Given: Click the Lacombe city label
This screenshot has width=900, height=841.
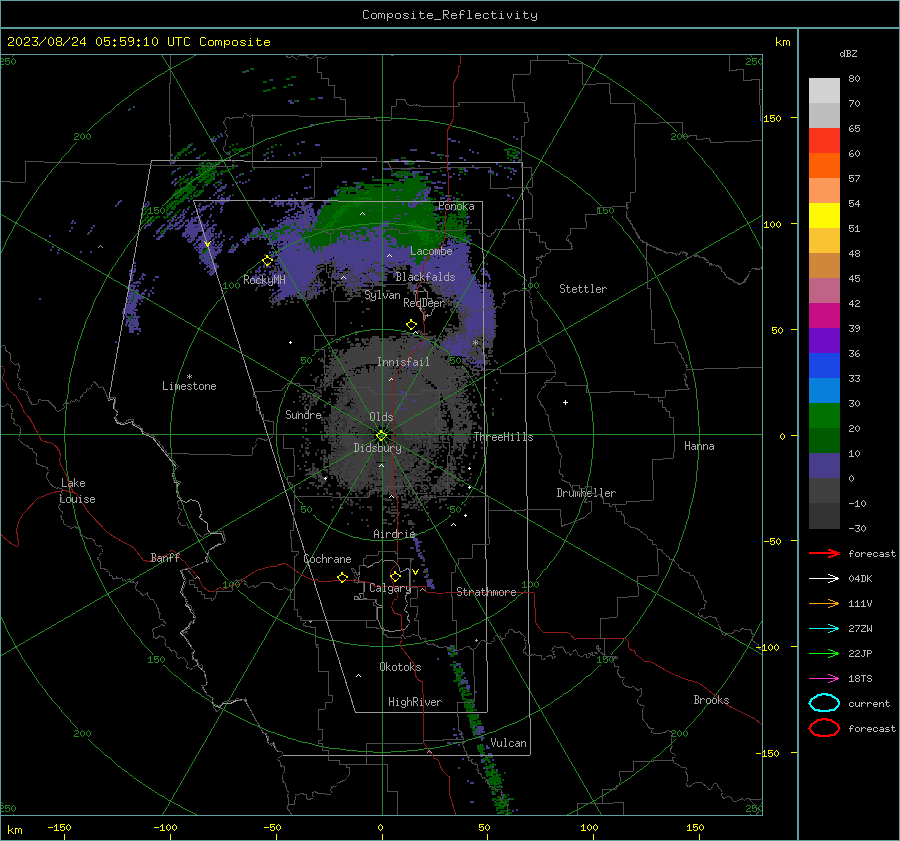Looking at the screenshot, I should pyautogui.click(x=431, y=251).
